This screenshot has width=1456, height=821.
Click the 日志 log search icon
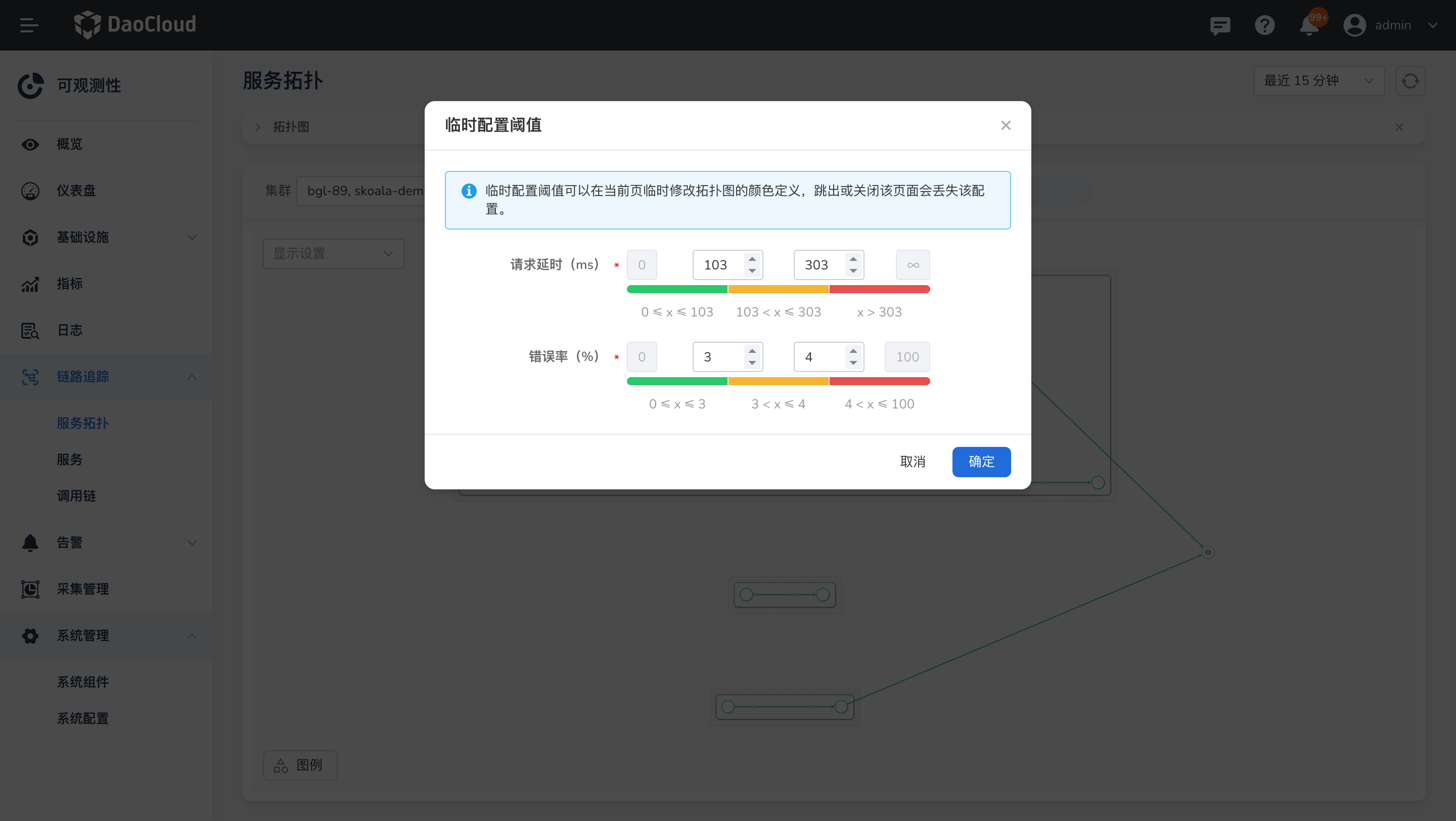(x=30, y=331)
